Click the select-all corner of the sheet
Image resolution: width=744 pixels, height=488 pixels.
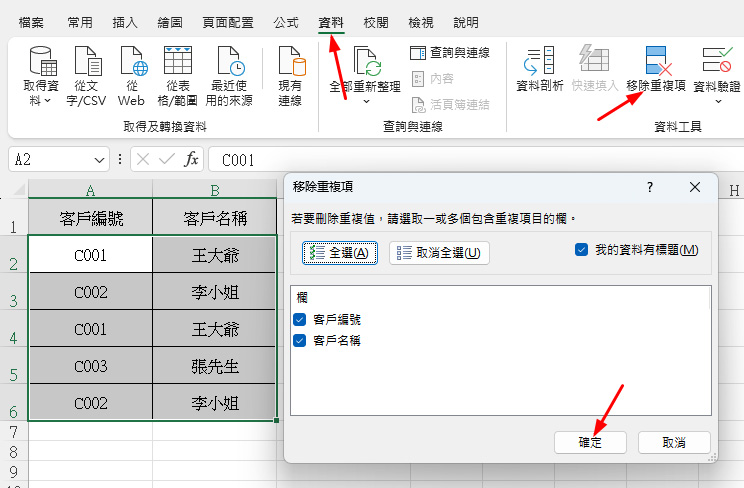[x=19, y=190]
